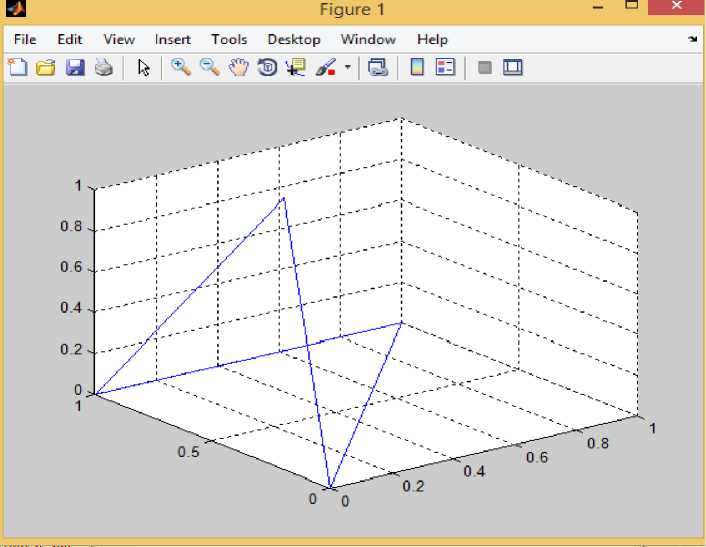Save the figure using the floppy disk icon
The width and height of the screenshot is (706, 547).
[74, 68]
